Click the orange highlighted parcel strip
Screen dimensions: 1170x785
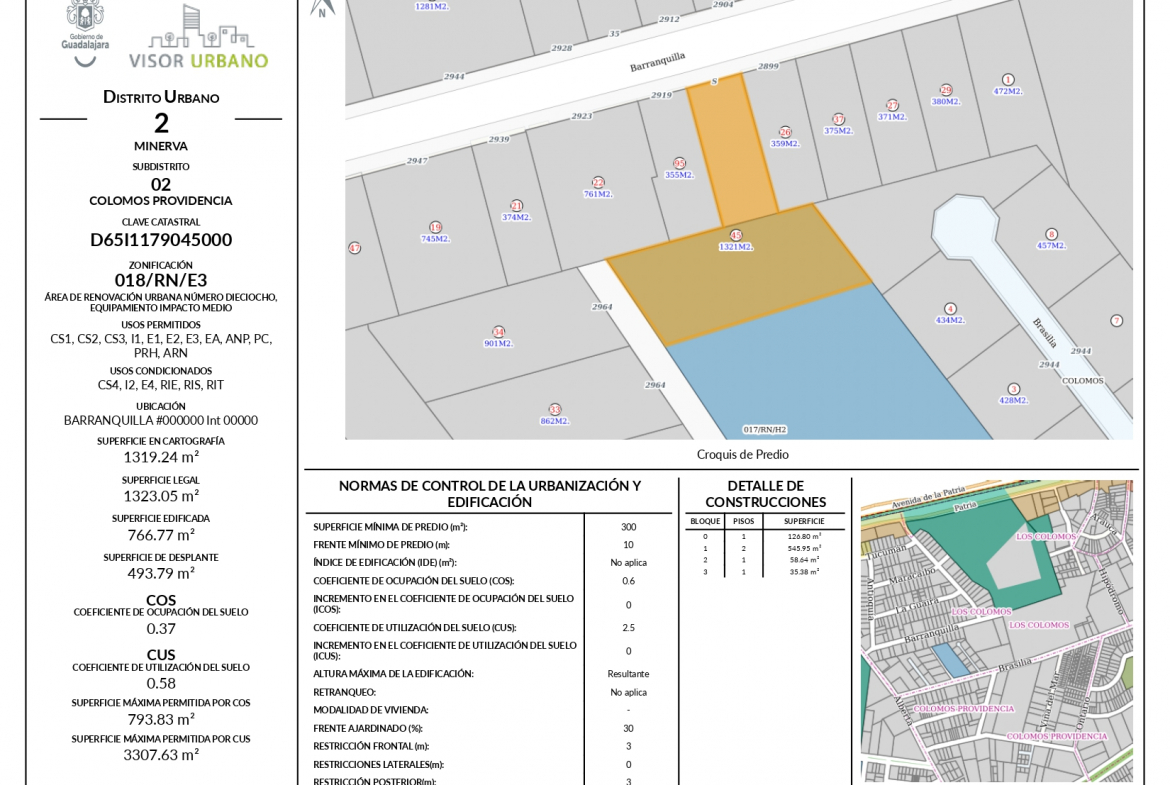(x=732, y=150)
